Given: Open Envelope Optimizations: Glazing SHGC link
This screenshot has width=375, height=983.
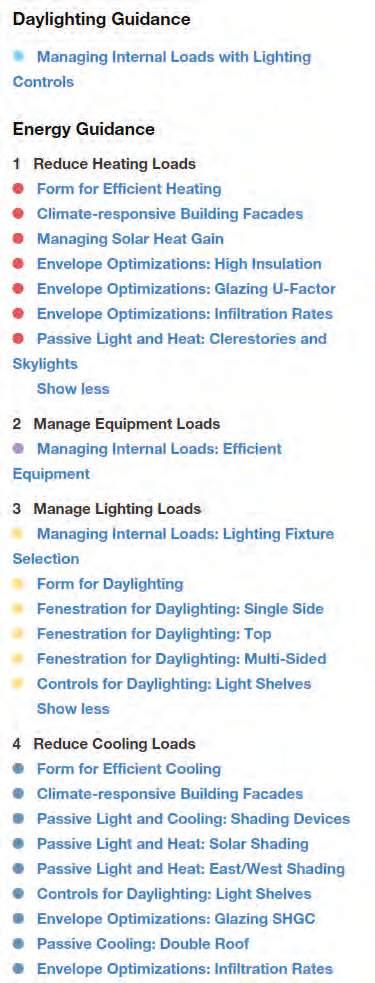Looking at the screenshot, I should coord(176,919).
